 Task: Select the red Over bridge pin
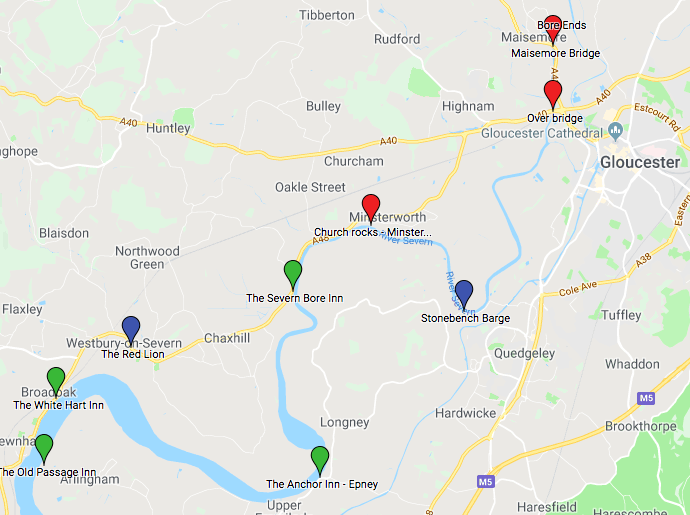click(553, 94)
